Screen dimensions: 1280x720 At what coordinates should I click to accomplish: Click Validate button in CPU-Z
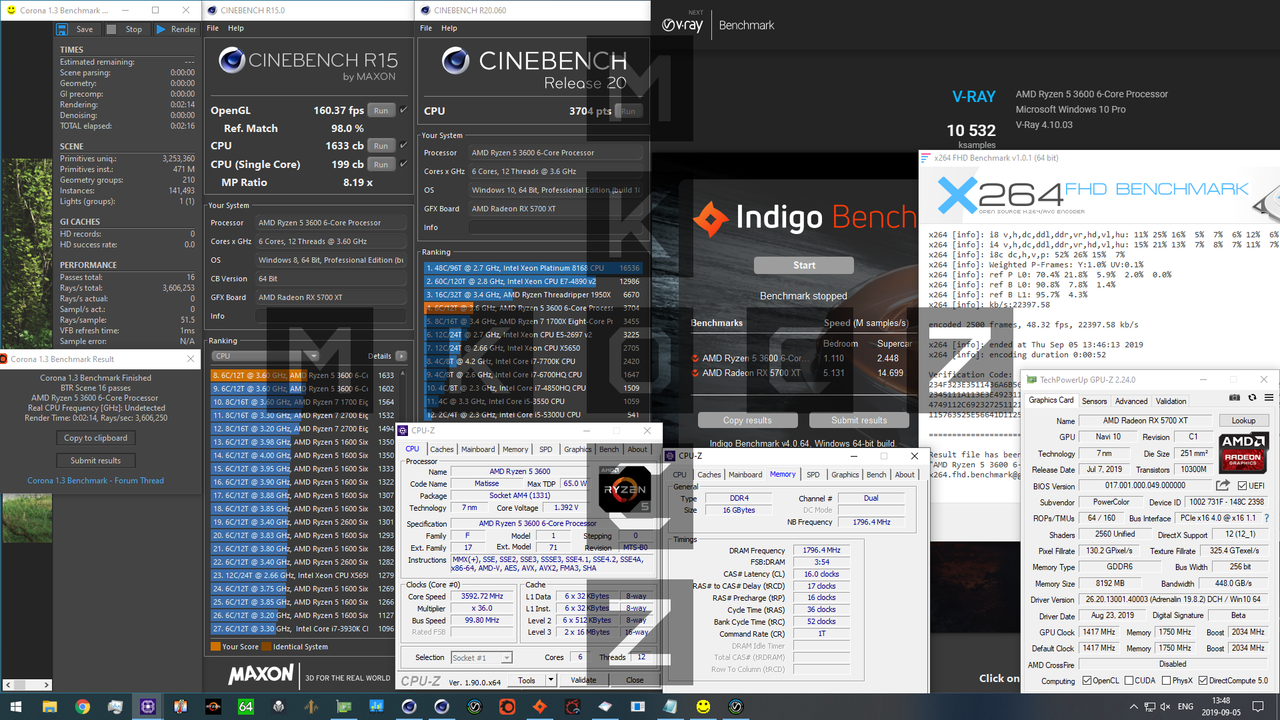click(x=583, y=680)
